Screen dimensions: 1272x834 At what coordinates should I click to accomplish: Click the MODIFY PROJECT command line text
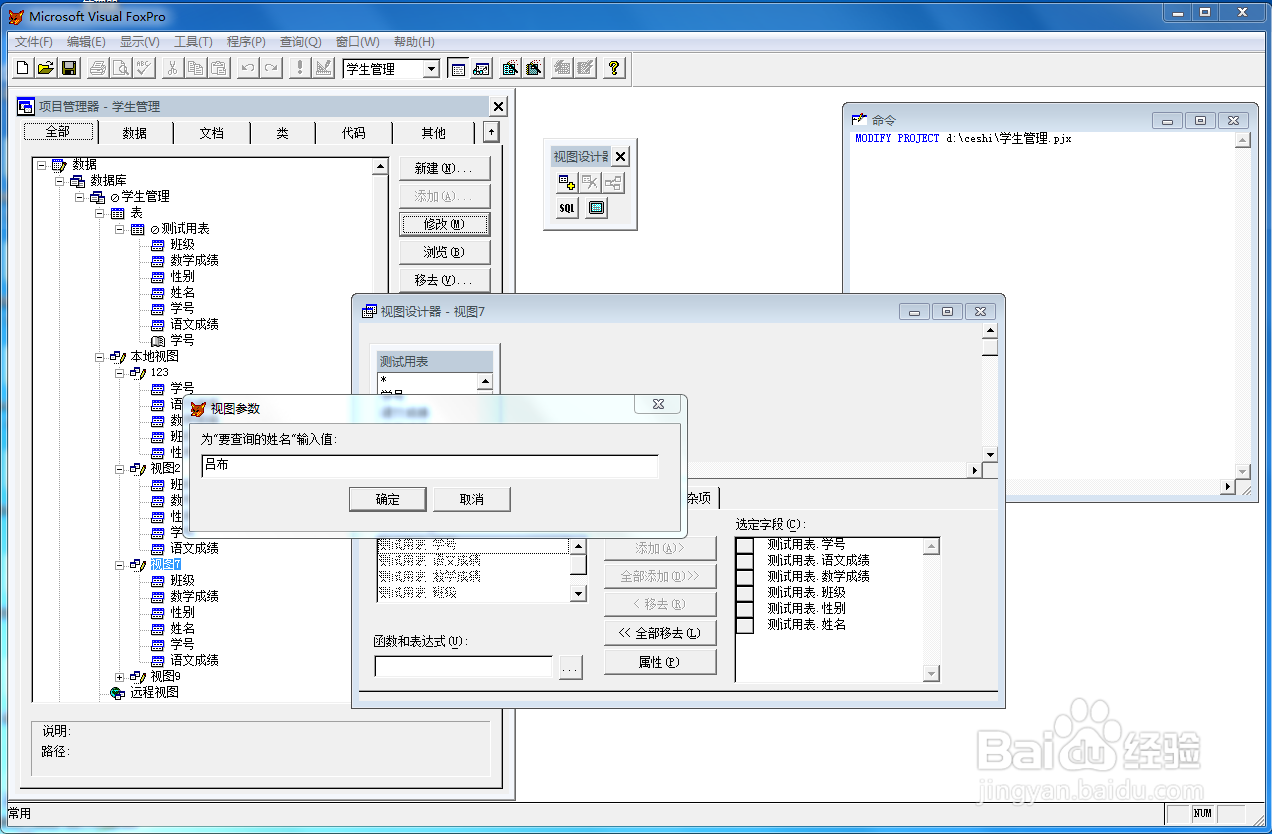[963, 139]
